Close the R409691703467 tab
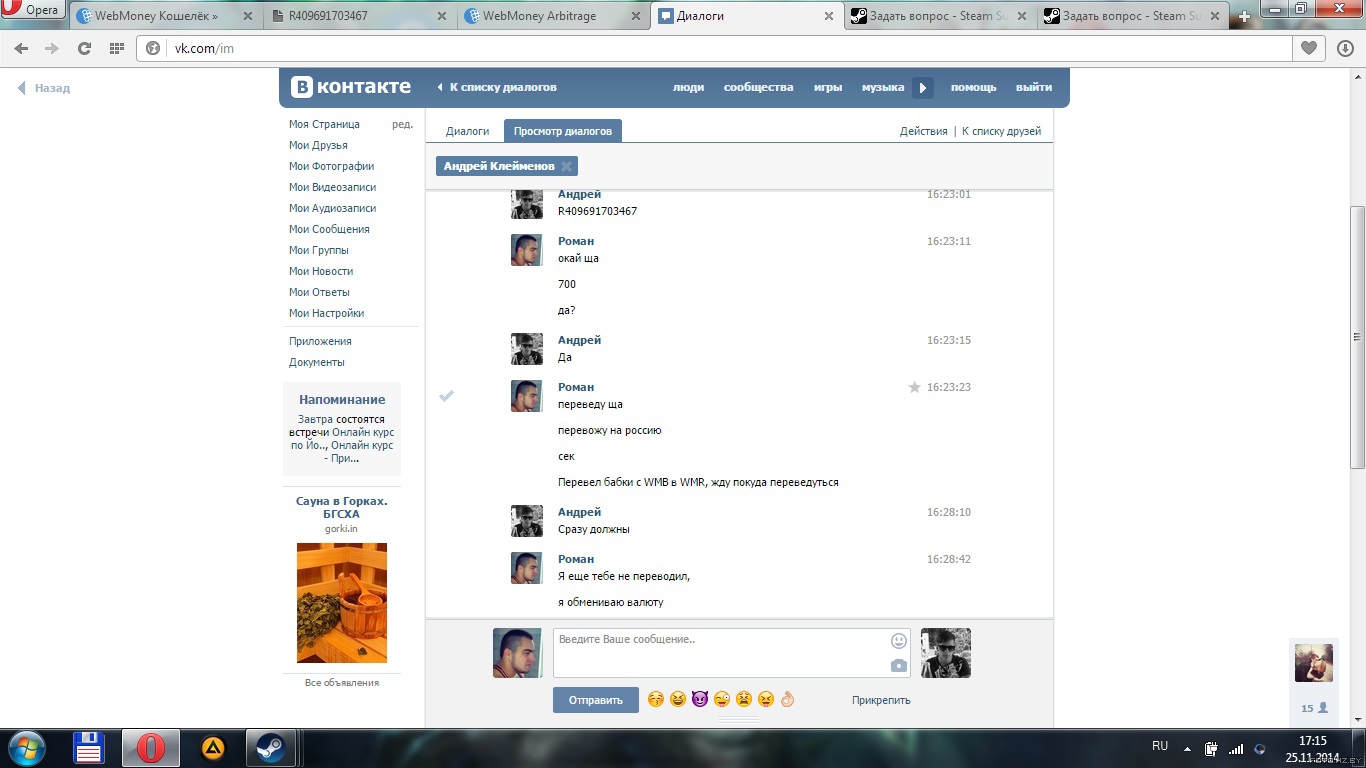This screenshot has height=768, width=1366. click(x=442, y=16)
